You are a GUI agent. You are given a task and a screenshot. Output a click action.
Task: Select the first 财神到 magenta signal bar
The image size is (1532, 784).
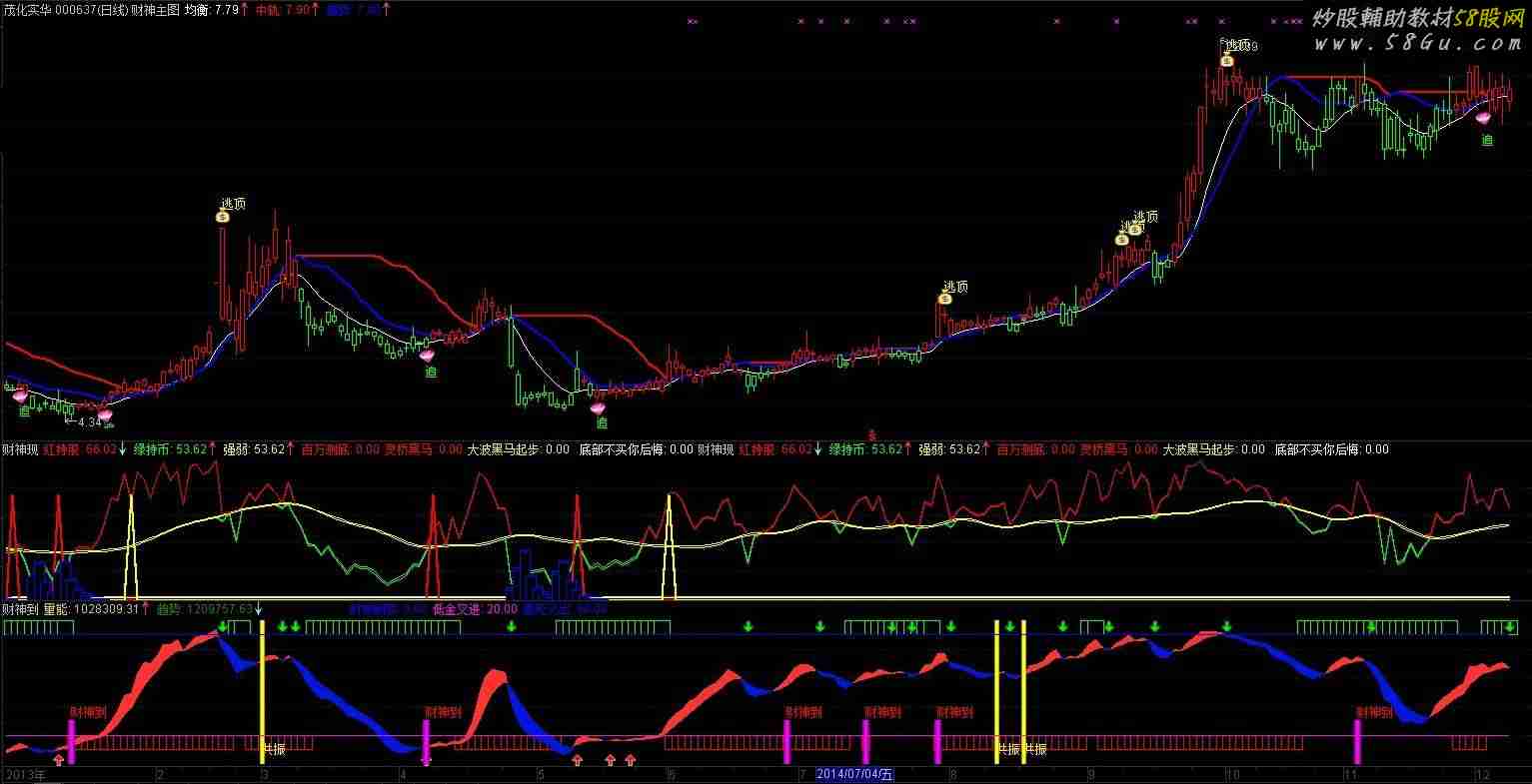pyautogui.click(x=71, y=741)
